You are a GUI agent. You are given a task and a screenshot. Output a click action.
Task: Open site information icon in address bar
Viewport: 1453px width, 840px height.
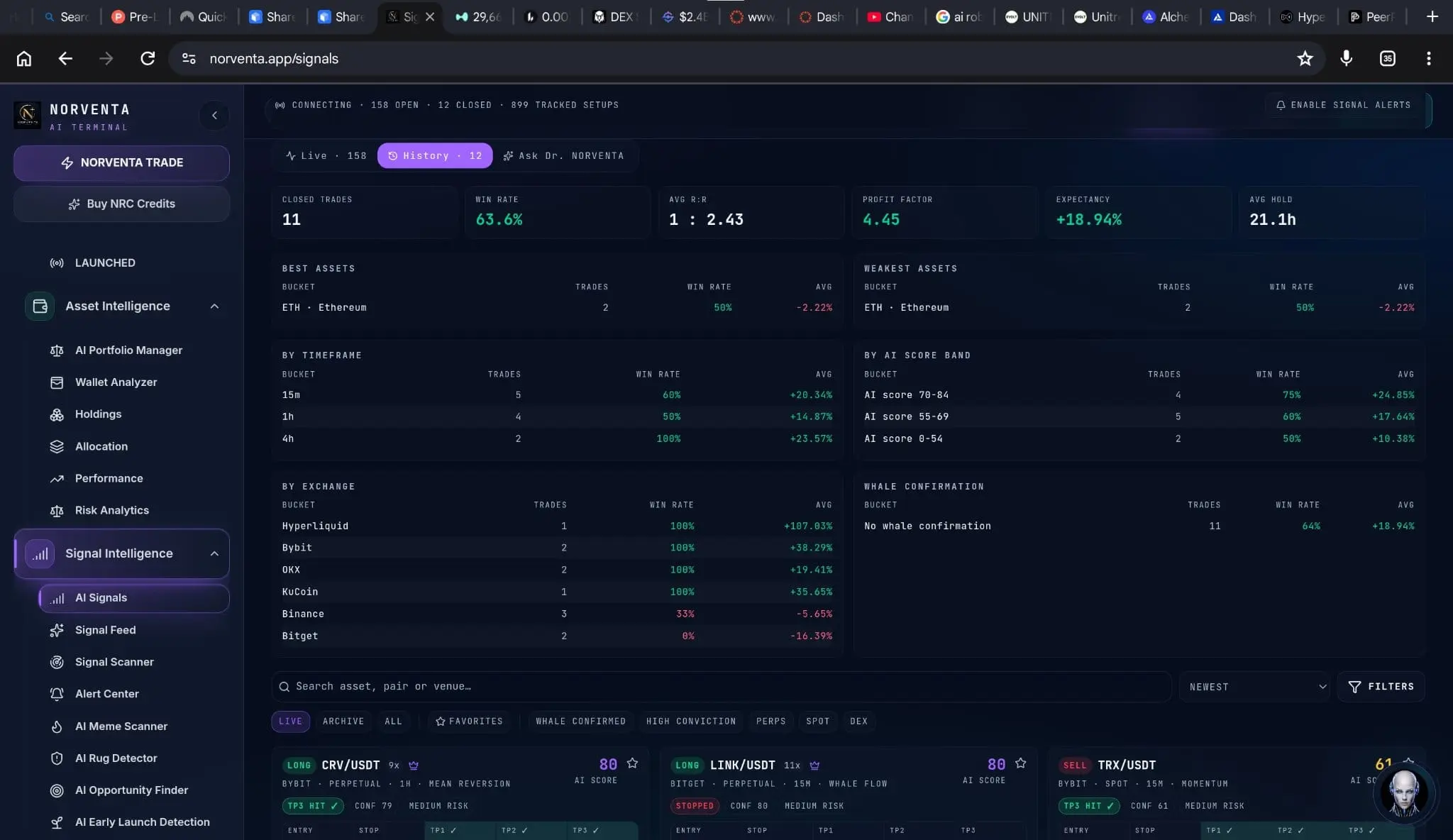pyautogui.click(x=189, y=59)
